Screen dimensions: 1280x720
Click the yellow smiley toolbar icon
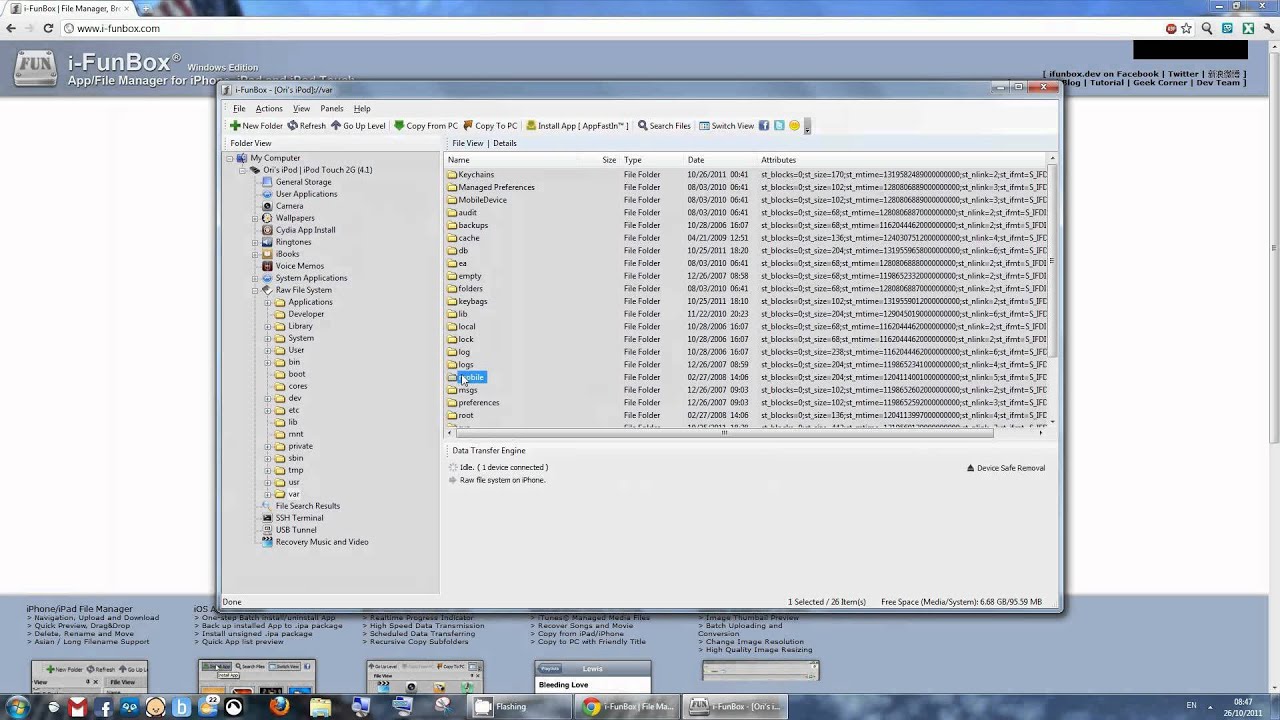pos(794,126)
